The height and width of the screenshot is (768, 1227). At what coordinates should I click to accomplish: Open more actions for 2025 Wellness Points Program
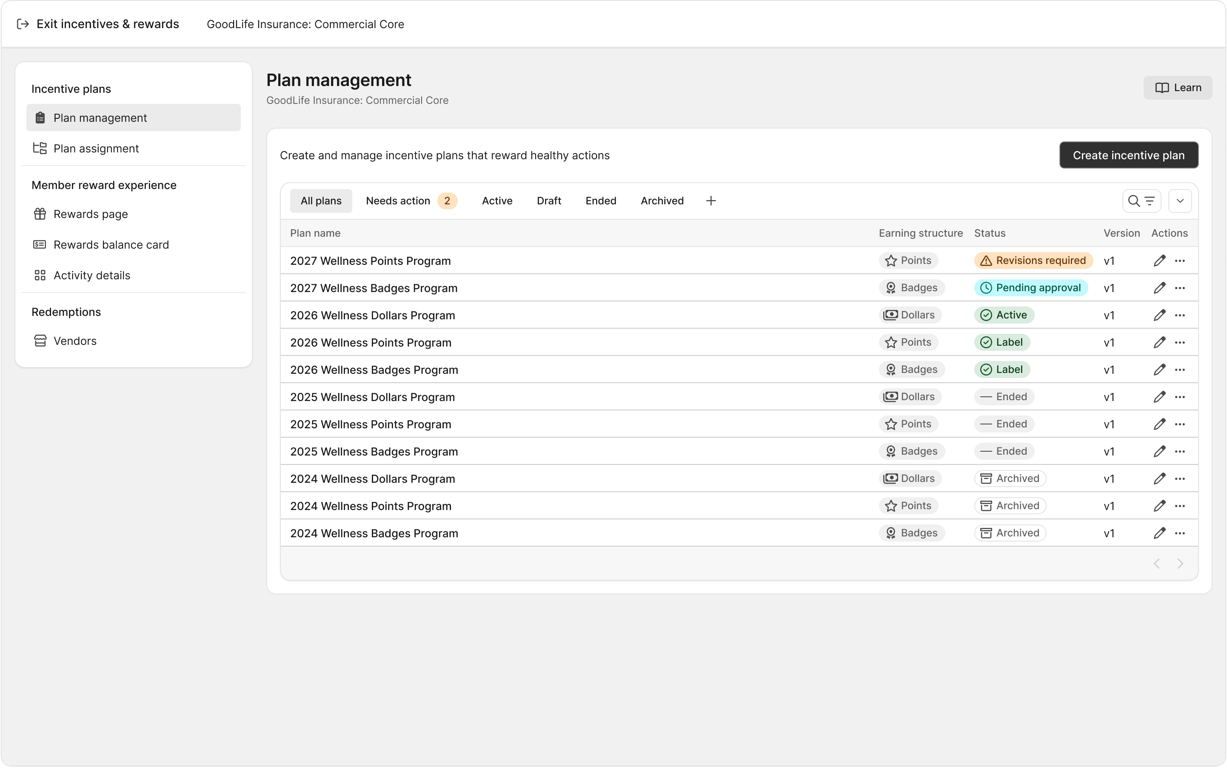pyautogui.click(x=1180, y=424)
